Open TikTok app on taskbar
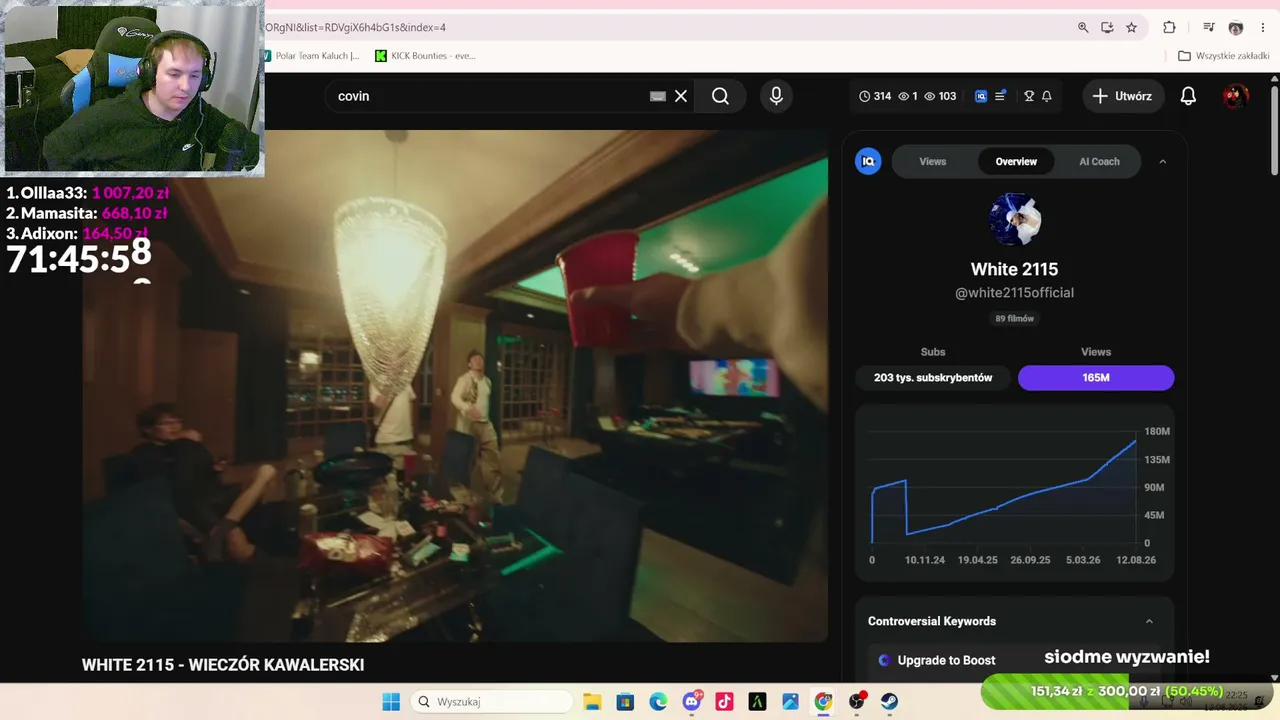Screen dimensions: 1280x720 (724, 702)
